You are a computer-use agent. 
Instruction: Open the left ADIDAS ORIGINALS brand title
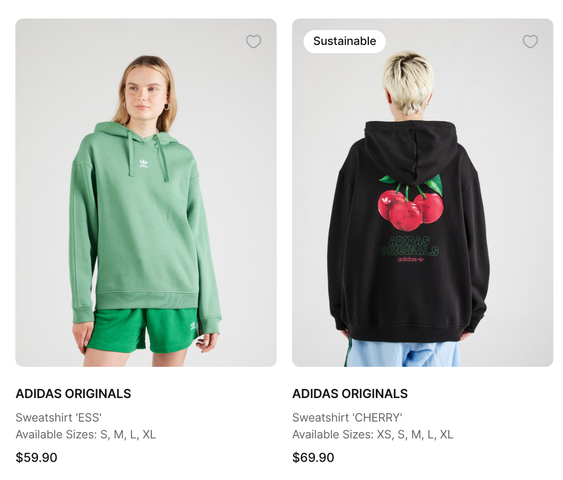coord(73,393)
